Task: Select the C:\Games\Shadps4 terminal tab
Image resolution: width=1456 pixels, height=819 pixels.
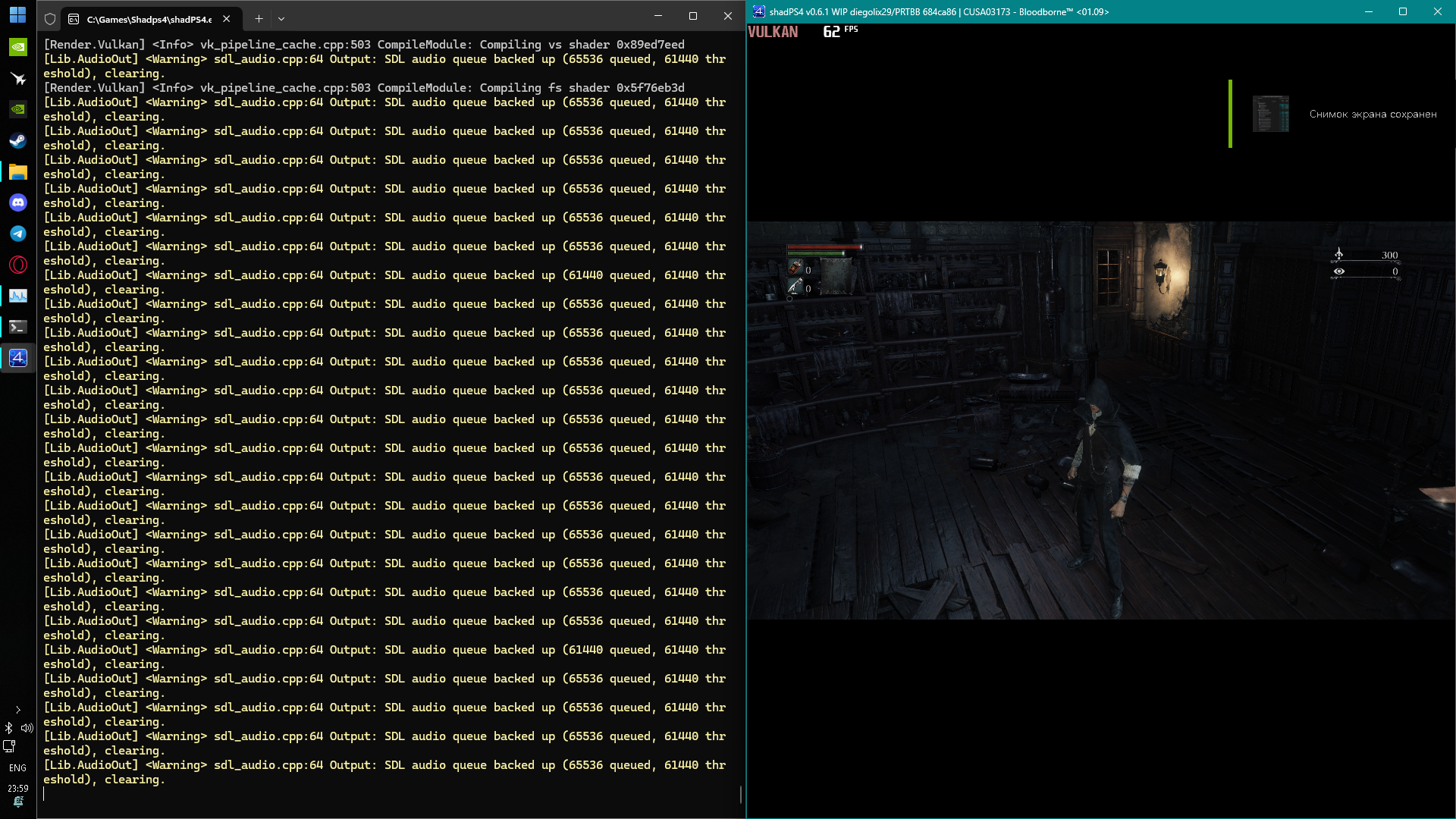Action: tap(148, 19)
